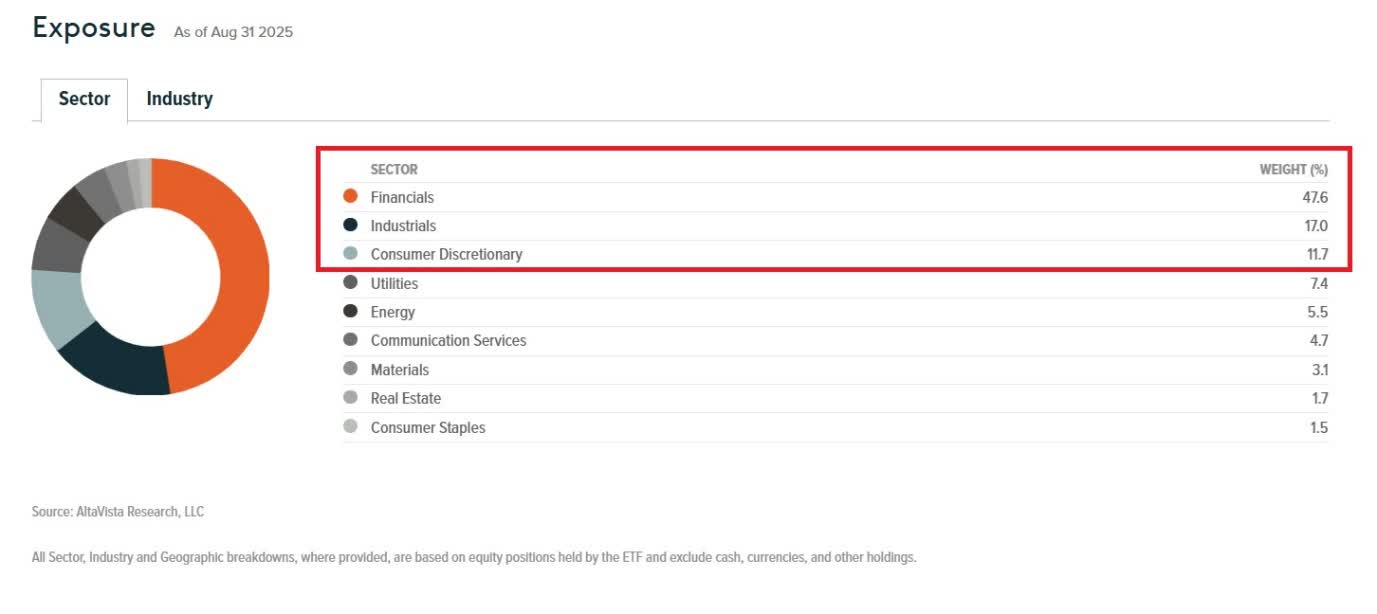This screenshot has width=1377, height=614.
Task: Click the Communication Services row label
Action: 448,341
